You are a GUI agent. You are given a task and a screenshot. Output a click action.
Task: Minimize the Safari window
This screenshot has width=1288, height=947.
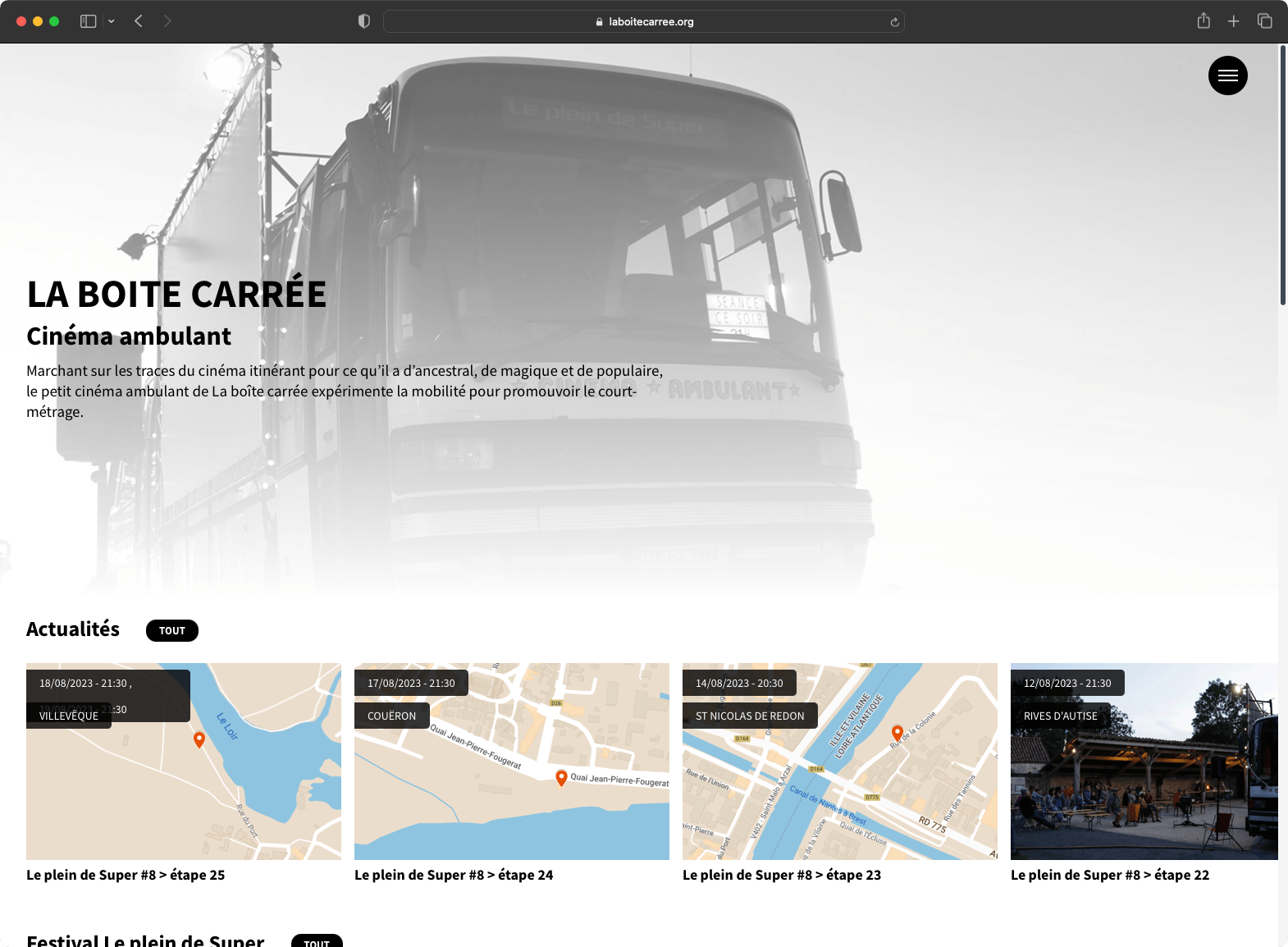coord(38,21)
